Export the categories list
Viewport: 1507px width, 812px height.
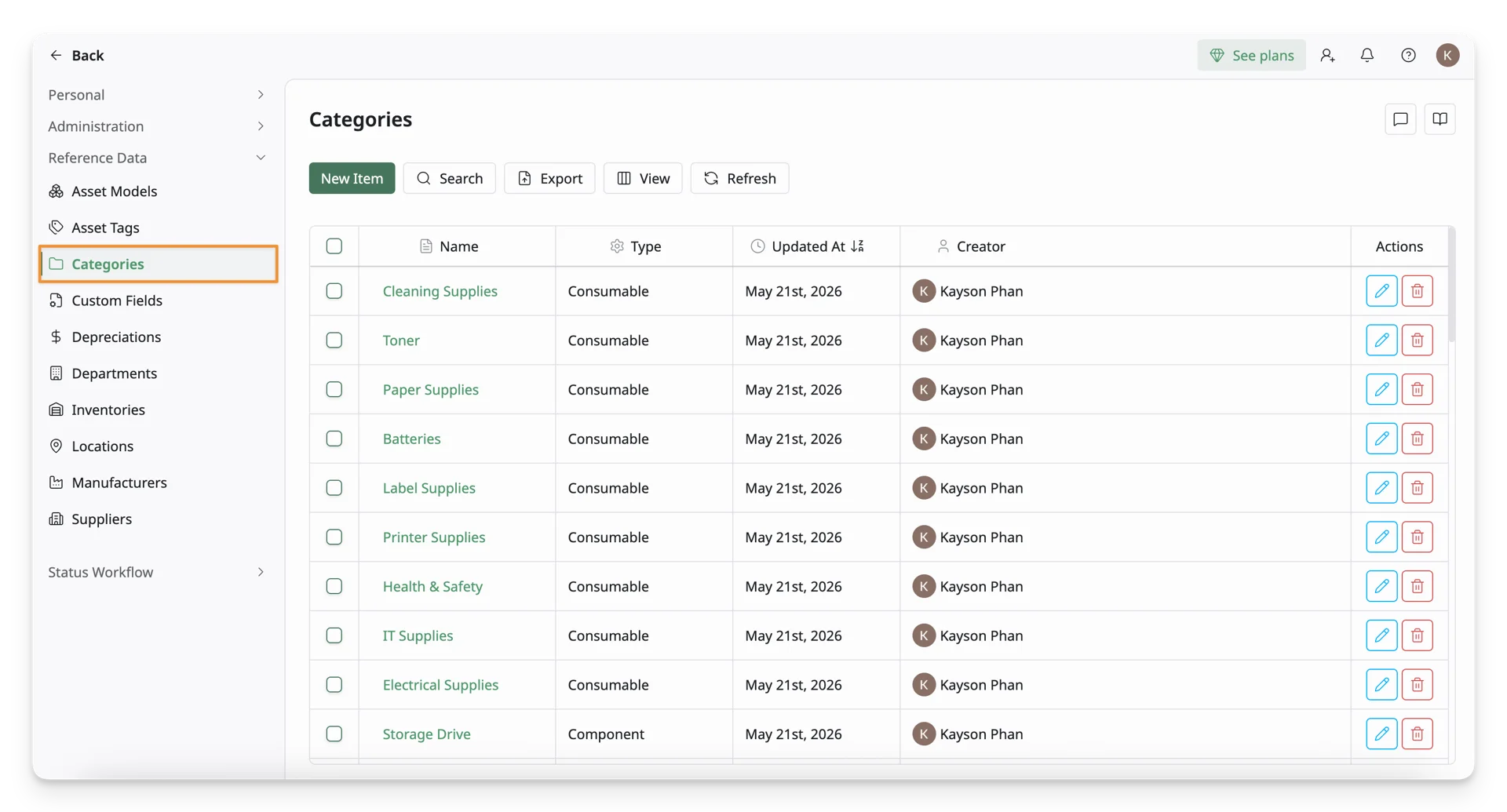pos(549,178)
